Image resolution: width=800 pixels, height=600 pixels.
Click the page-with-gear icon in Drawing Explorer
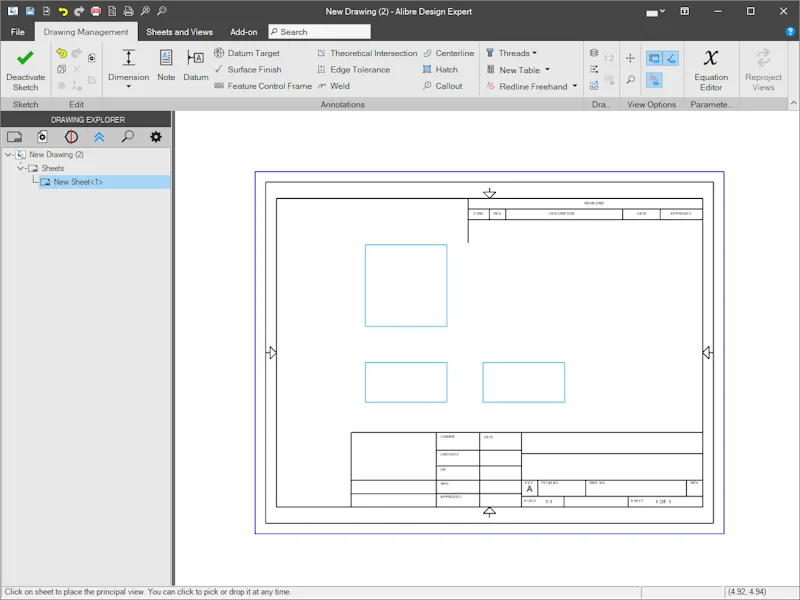point(42,137)
